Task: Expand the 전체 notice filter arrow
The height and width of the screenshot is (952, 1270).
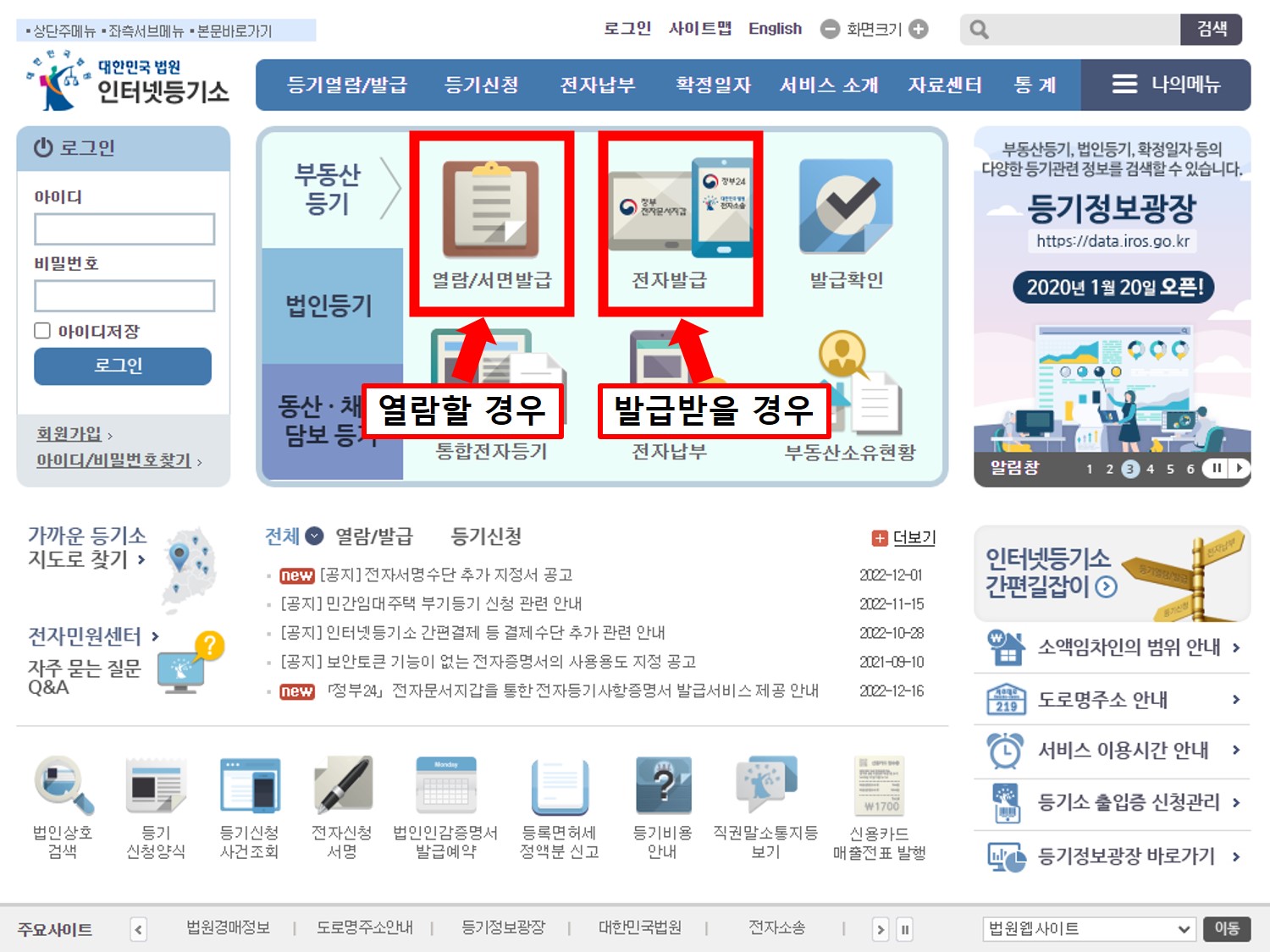Action: (x=313, y=536)
